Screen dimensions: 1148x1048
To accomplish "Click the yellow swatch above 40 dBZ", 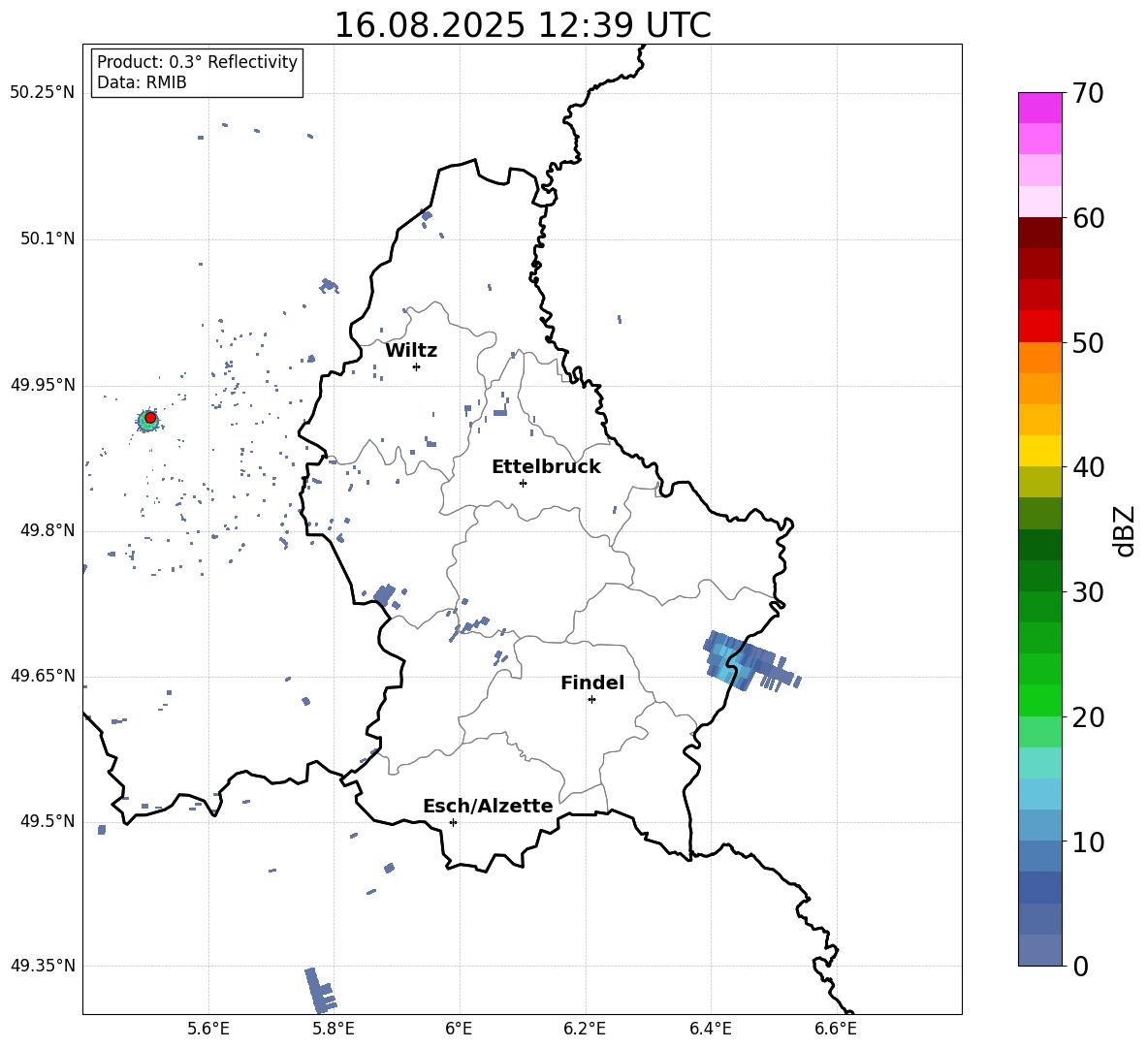I will coord(1039,451).
